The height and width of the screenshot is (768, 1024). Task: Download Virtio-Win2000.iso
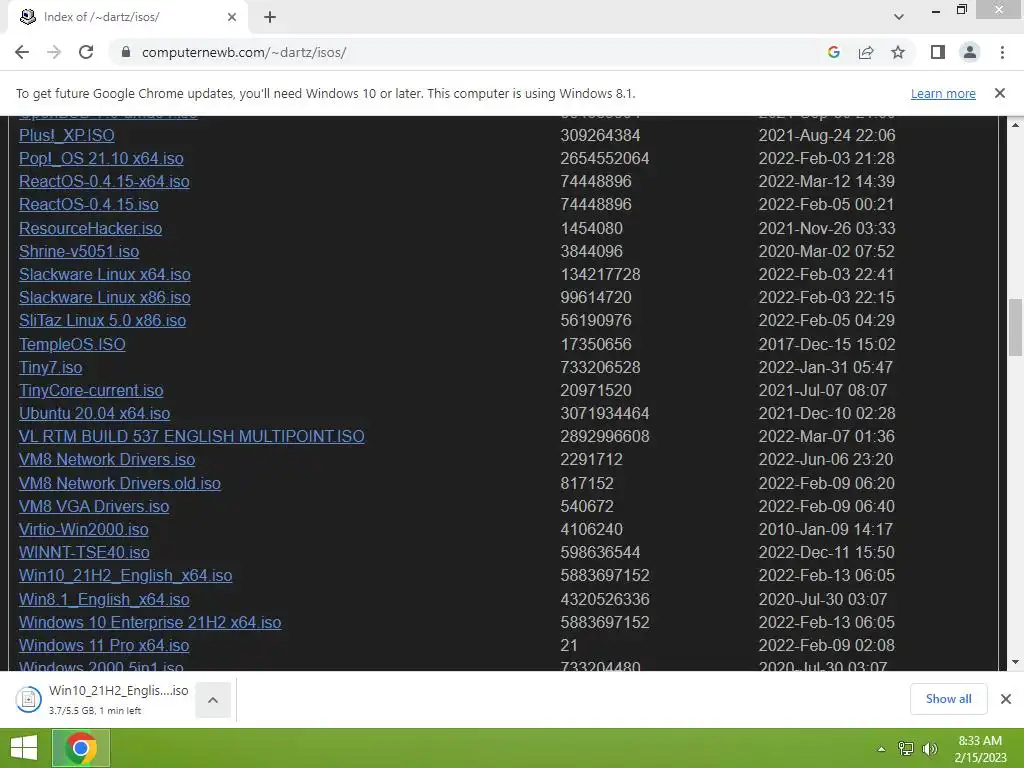[84, 529]
